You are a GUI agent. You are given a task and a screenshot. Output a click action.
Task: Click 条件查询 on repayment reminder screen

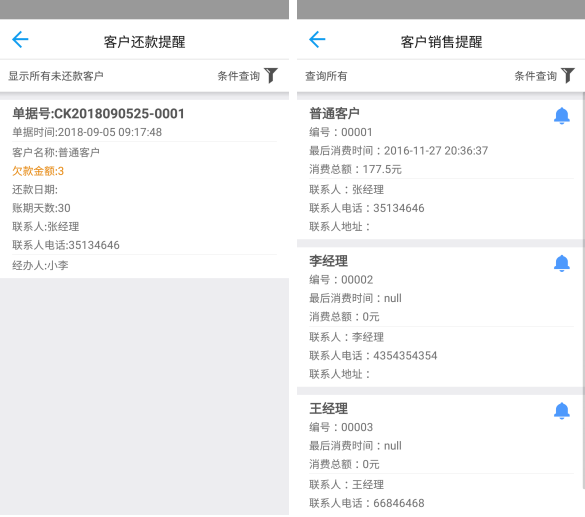tap(239, 76)
